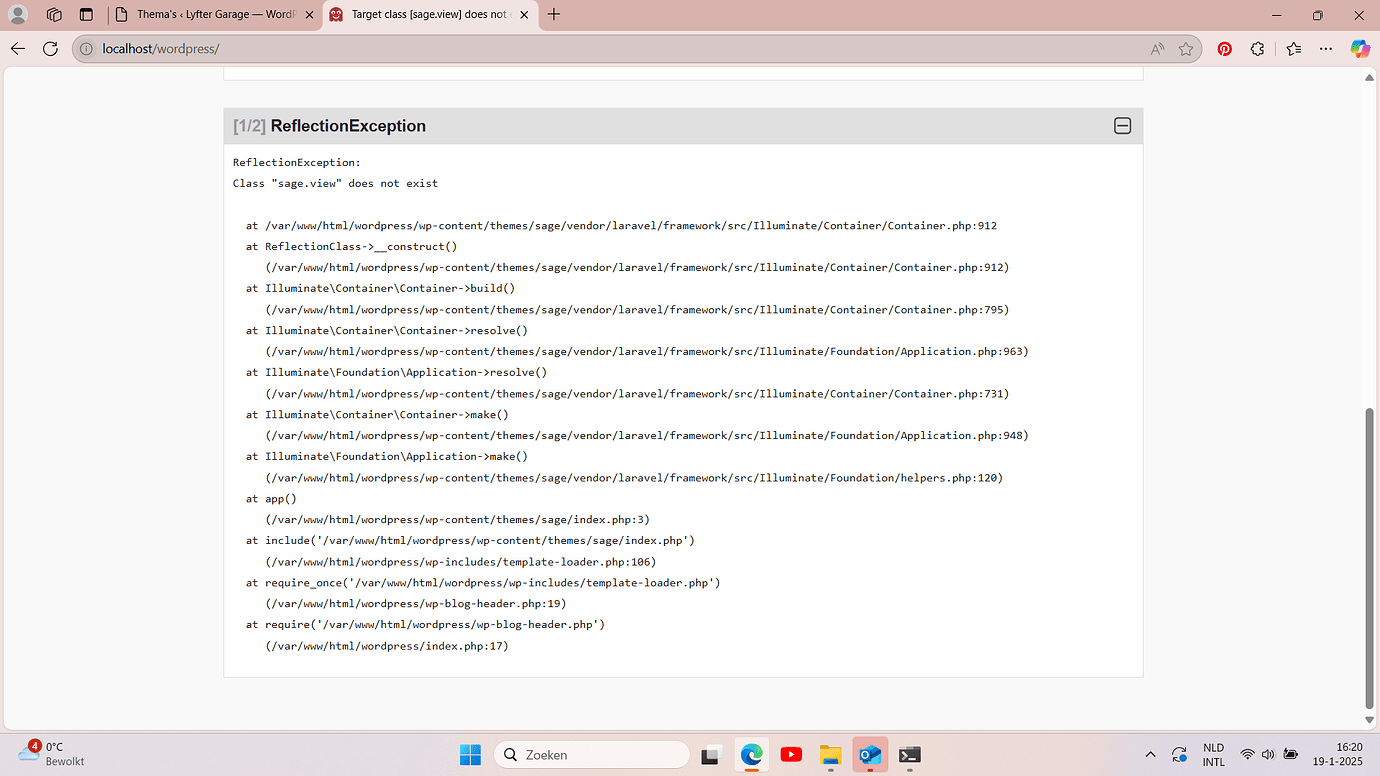
Task: Click the Edge profile avatar icon
Action: 18,15
